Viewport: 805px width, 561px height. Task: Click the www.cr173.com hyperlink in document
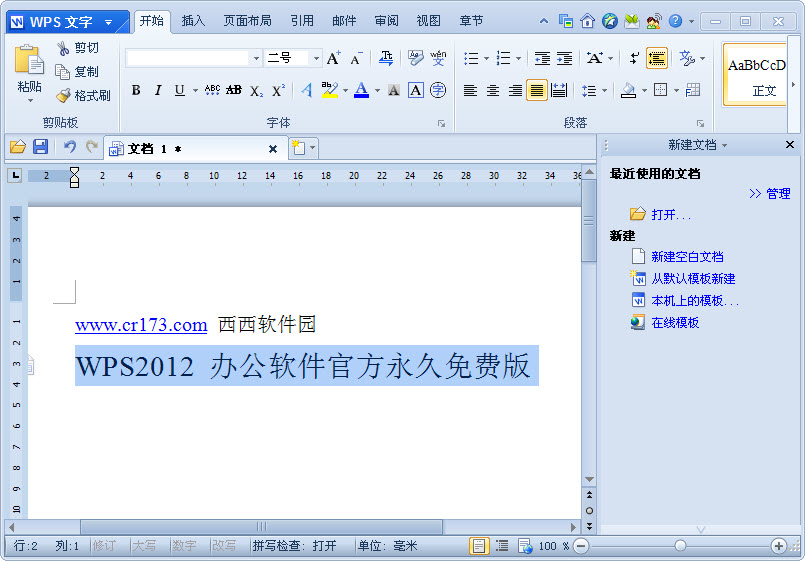pos(141,325)
